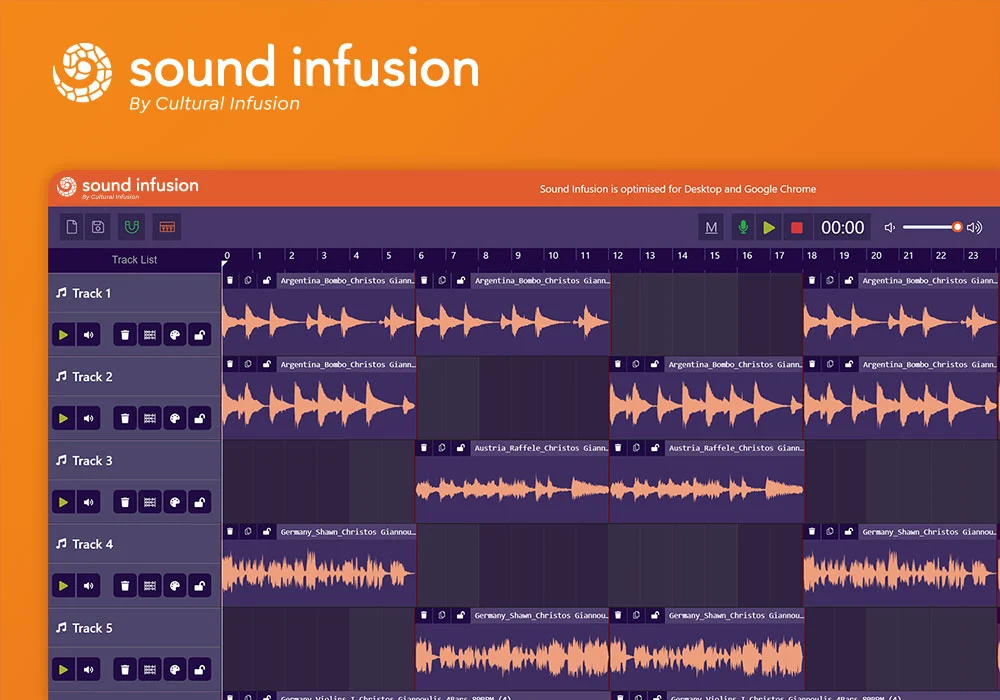Screen dimensions: 1000x700
Task: Toggle the metronome M button
Action: pyautogui.click(x=711, y=228)
